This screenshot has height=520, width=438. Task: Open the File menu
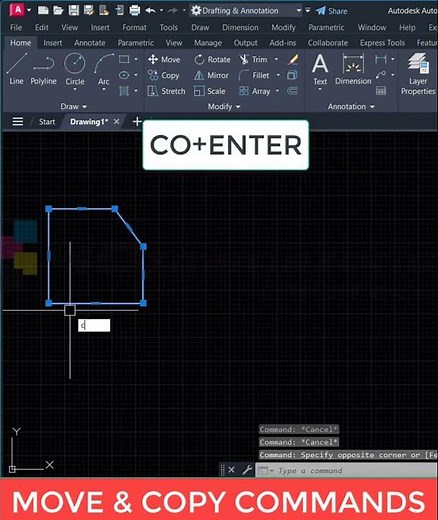[16, 27]
